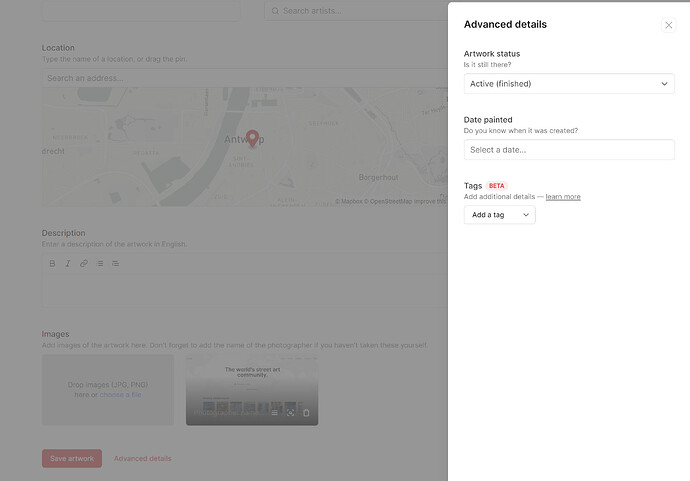
Task: Select bulleted list in description toolbar
Action: click(x=100, y=263)
